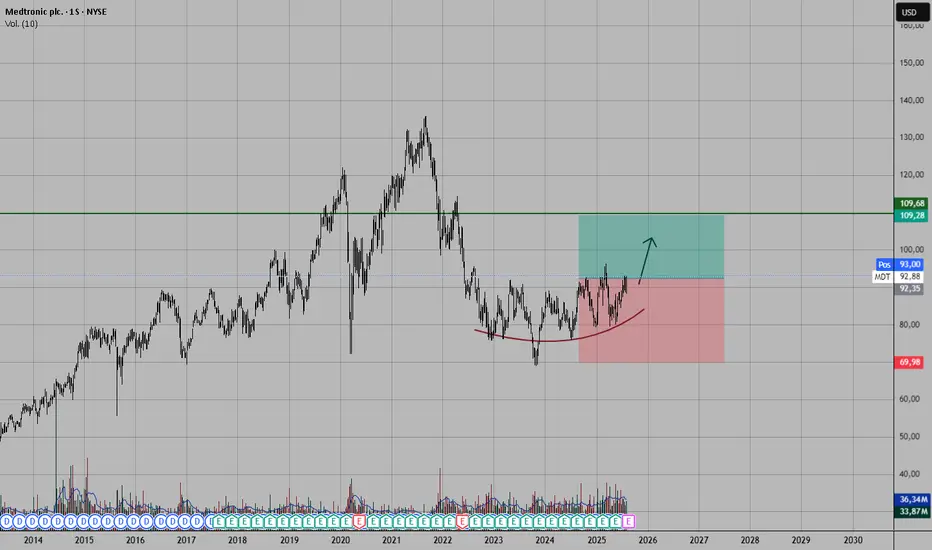Click the 2028 label on time axis
Image resolution: width=932 pixels, height=550 pixels.
750,540
